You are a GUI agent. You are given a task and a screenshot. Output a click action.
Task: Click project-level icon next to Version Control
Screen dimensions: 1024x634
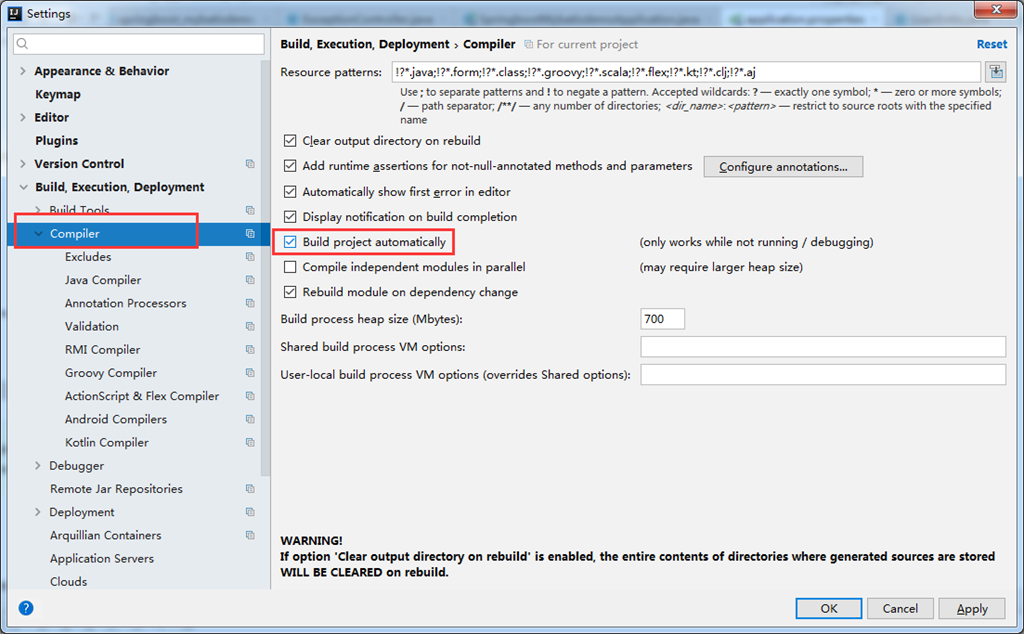[x=250, y=164]
